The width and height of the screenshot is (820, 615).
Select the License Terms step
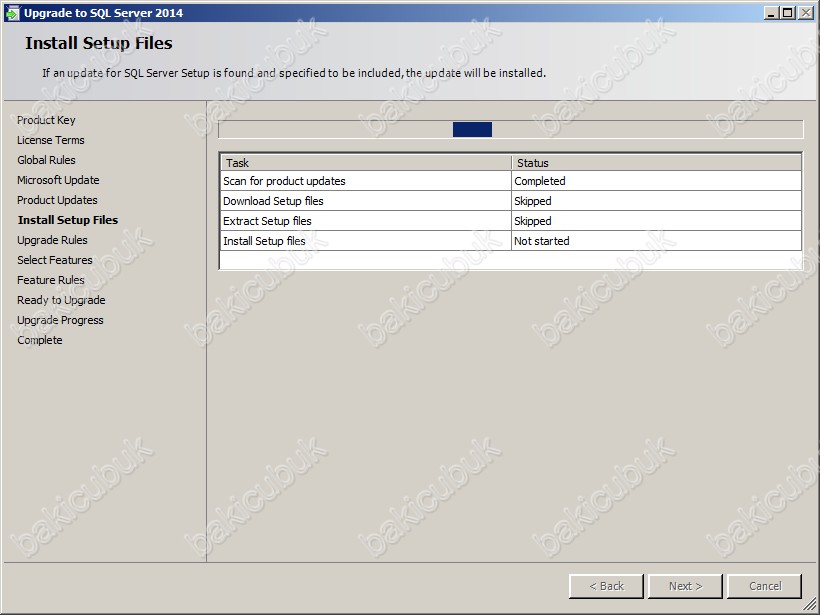coord(50,140)
